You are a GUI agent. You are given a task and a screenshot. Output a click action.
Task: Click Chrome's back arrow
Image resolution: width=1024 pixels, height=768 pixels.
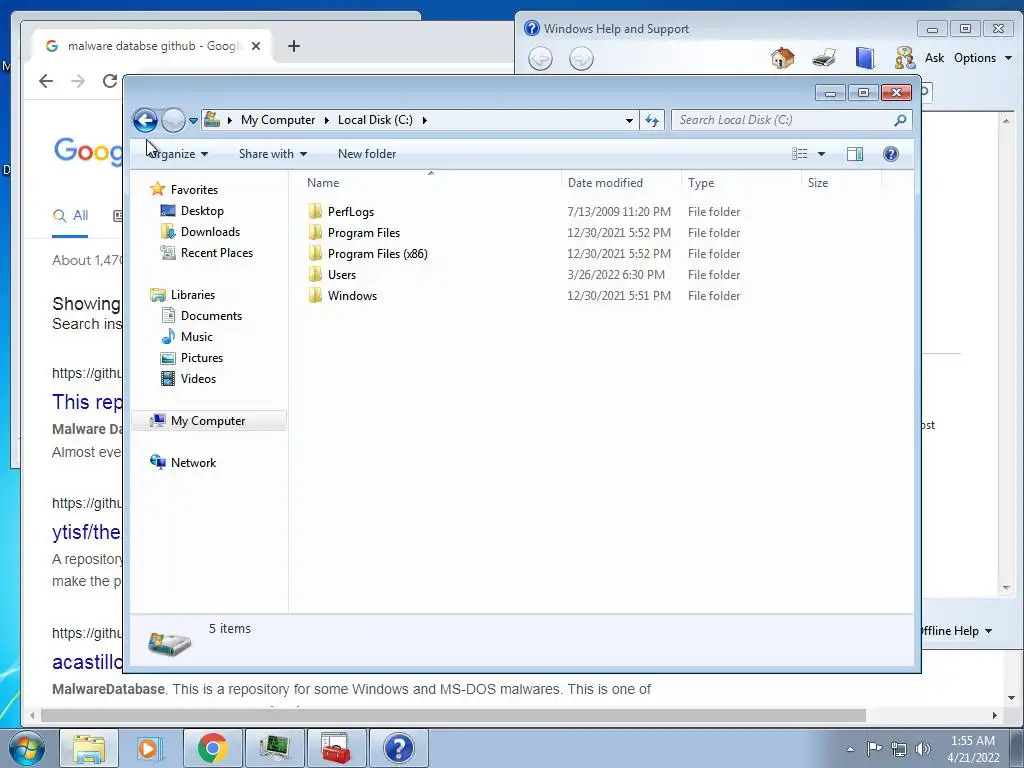tap(46, 81)
